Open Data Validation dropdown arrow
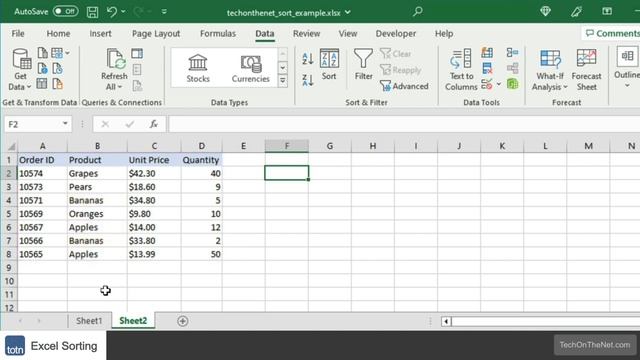This screenshot has height=360, width=640. point(499,84)
